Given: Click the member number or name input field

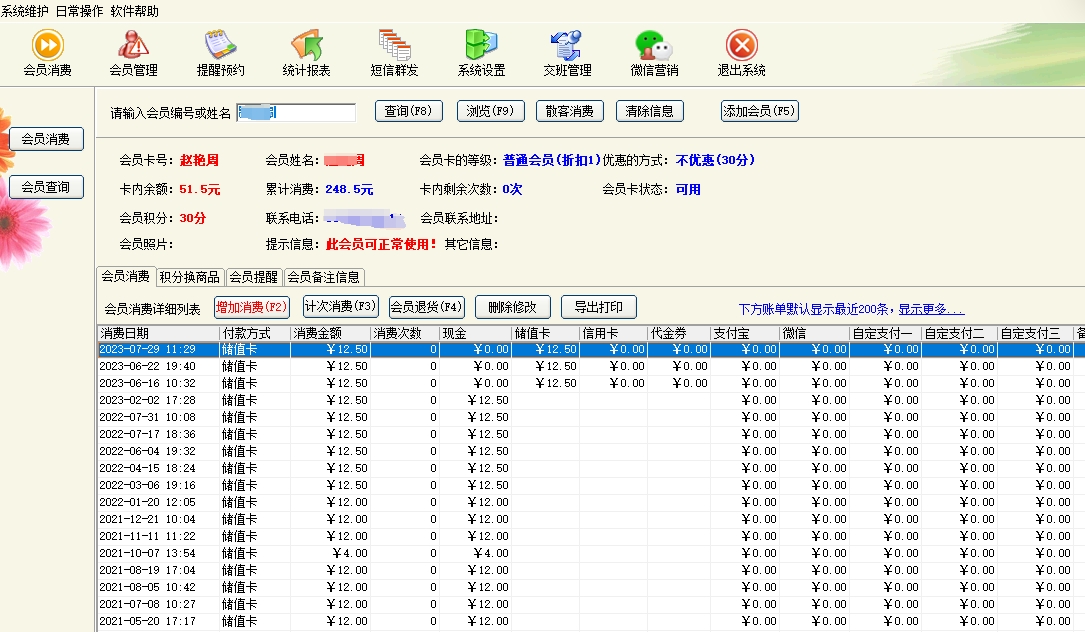Looking at the screenshot, I should click(296, 112).
